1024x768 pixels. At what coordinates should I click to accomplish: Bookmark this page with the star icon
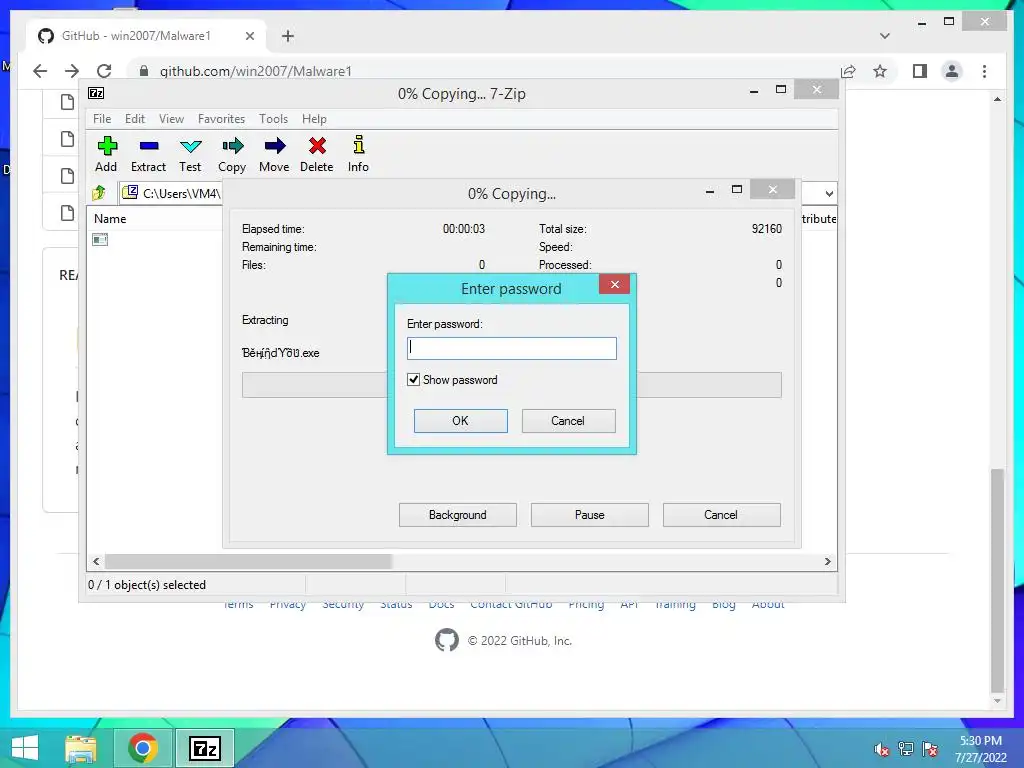[x=880, y=71]
